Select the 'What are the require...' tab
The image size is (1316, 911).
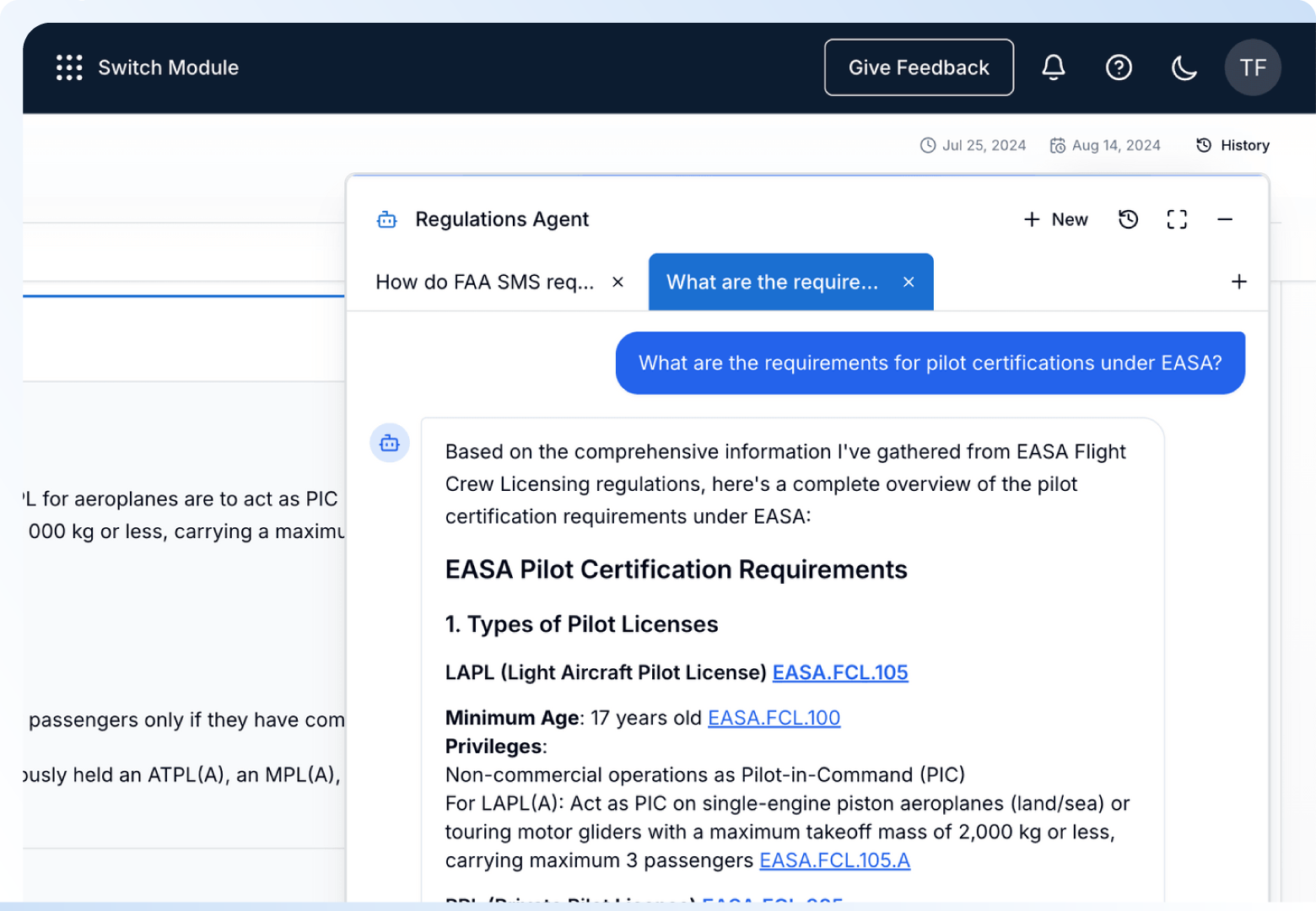[x=772, y=282]
